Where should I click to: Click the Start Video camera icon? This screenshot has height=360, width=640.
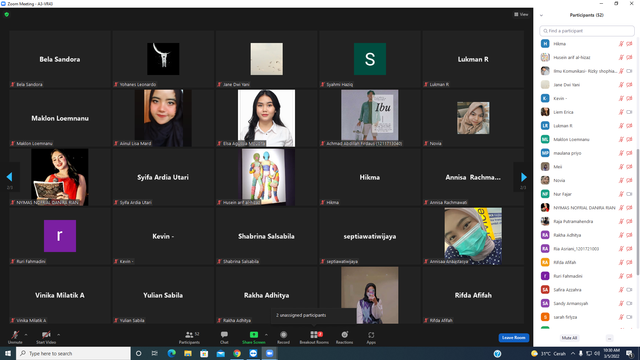pyautogui.click(x=46, y=335)
